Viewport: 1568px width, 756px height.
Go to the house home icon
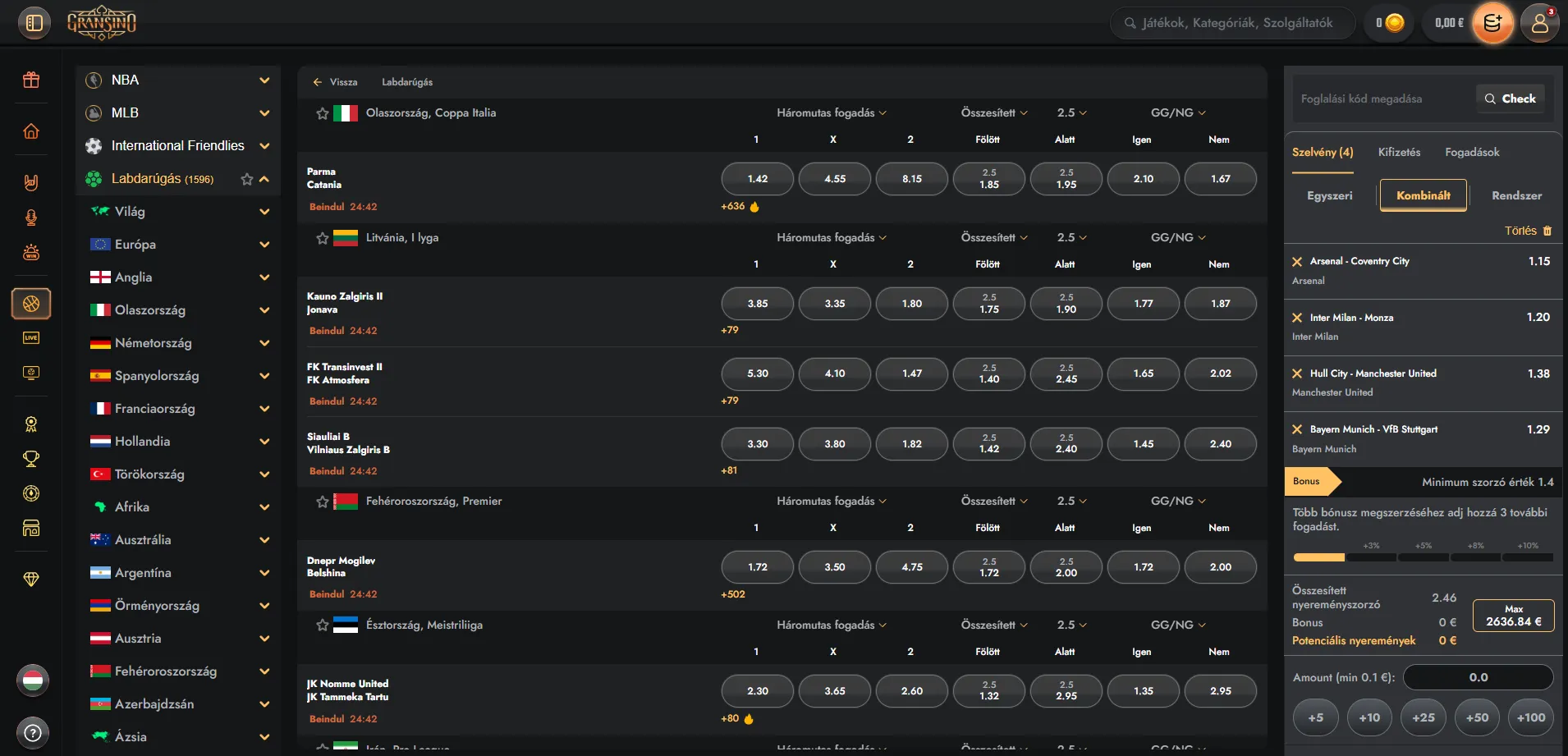tap(31, 131)
